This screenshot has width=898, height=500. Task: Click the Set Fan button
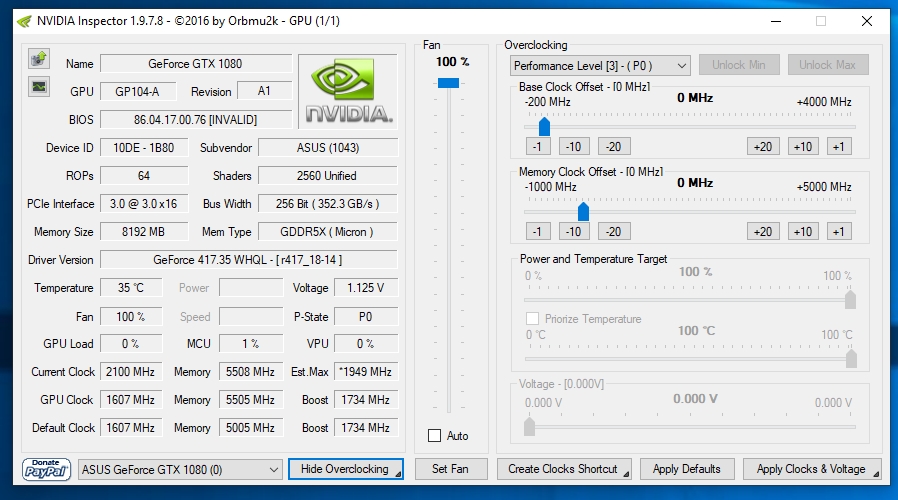[x=451, y=469]
